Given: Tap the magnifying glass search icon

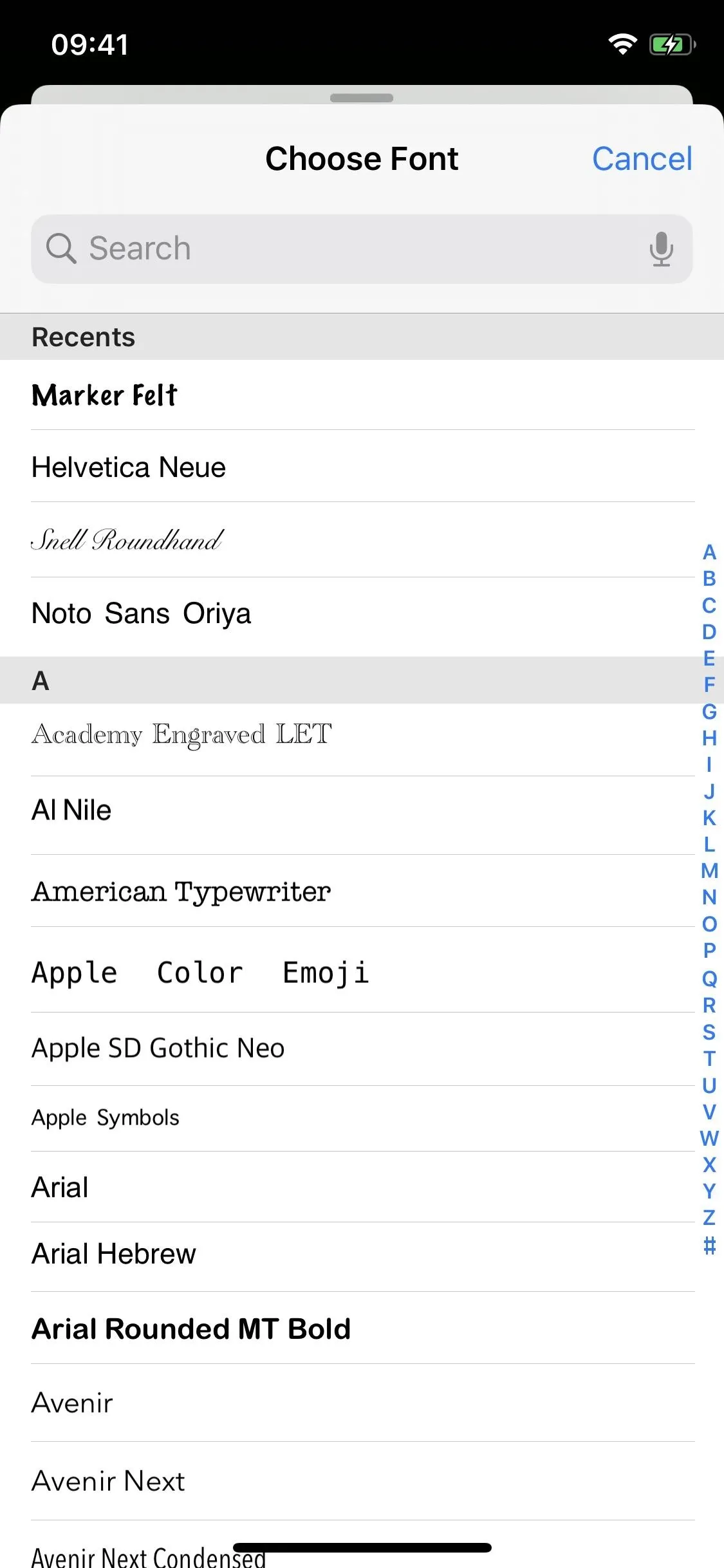Looking at the screenshot, I should tap(61, 248).
